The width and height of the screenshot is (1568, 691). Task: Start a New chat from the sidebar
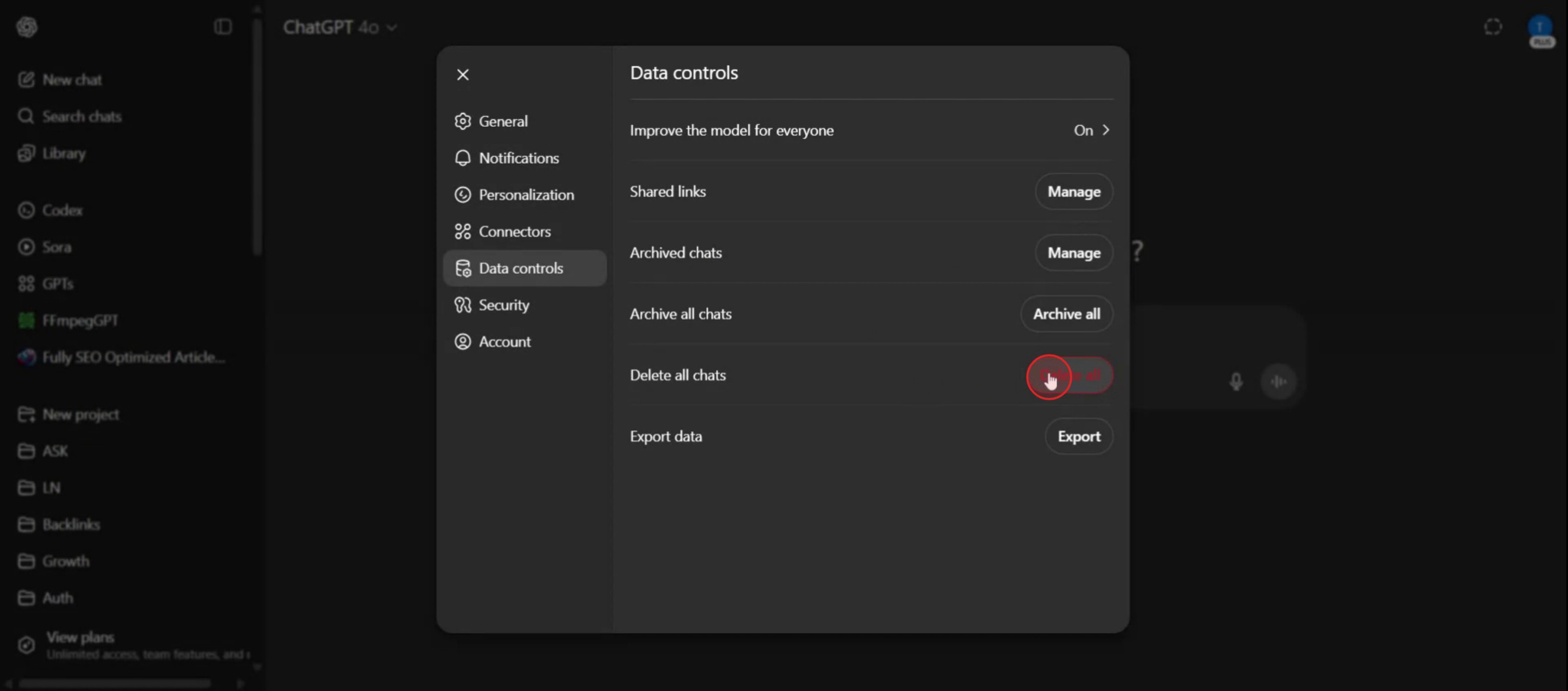(x=128, y=80)
